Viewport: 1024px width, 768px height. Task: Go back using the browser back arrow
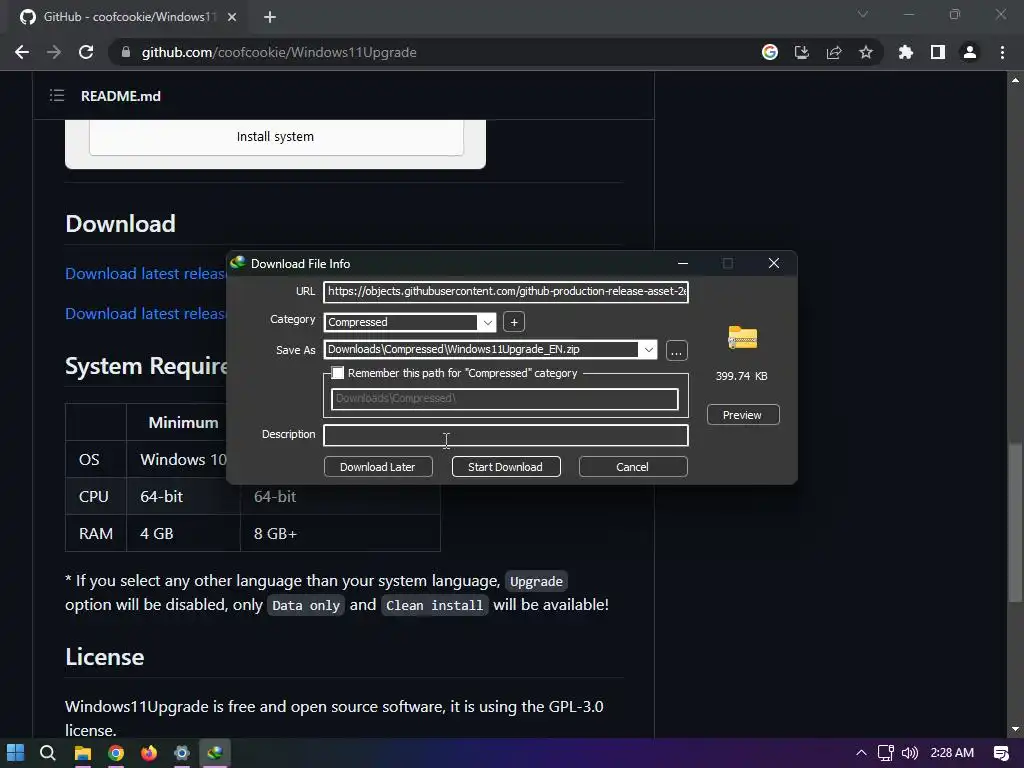click(x=22, y=52)
